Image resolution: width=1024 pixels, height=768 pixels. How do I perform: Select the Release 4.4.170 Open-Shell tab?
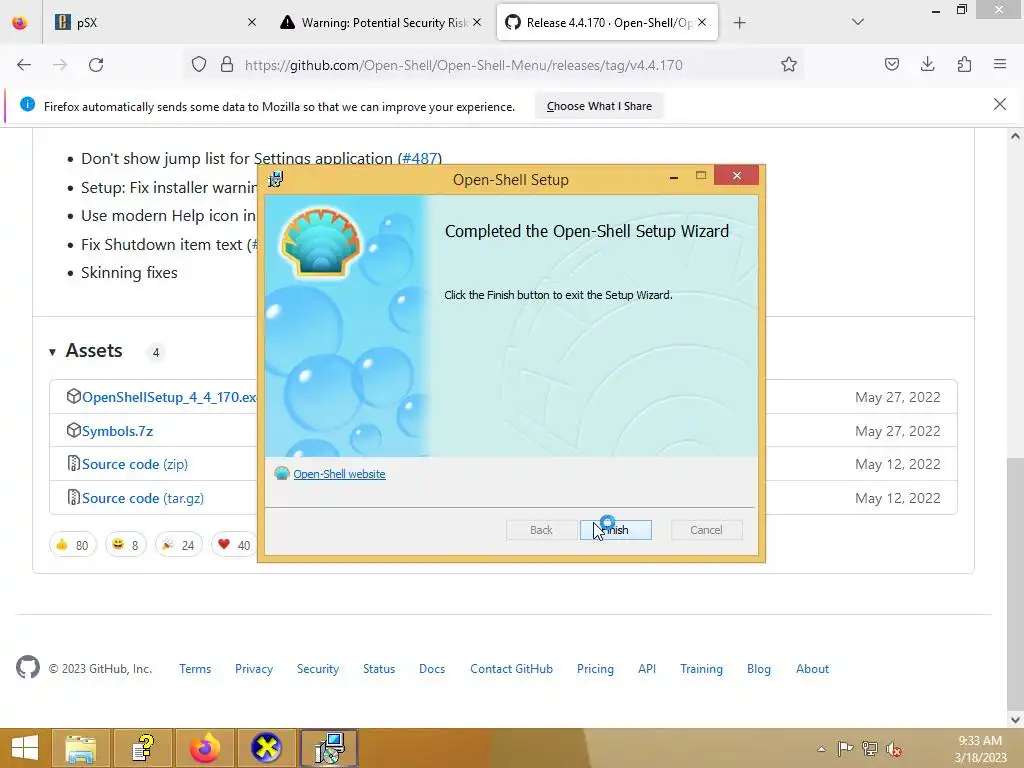coord(607,23)
